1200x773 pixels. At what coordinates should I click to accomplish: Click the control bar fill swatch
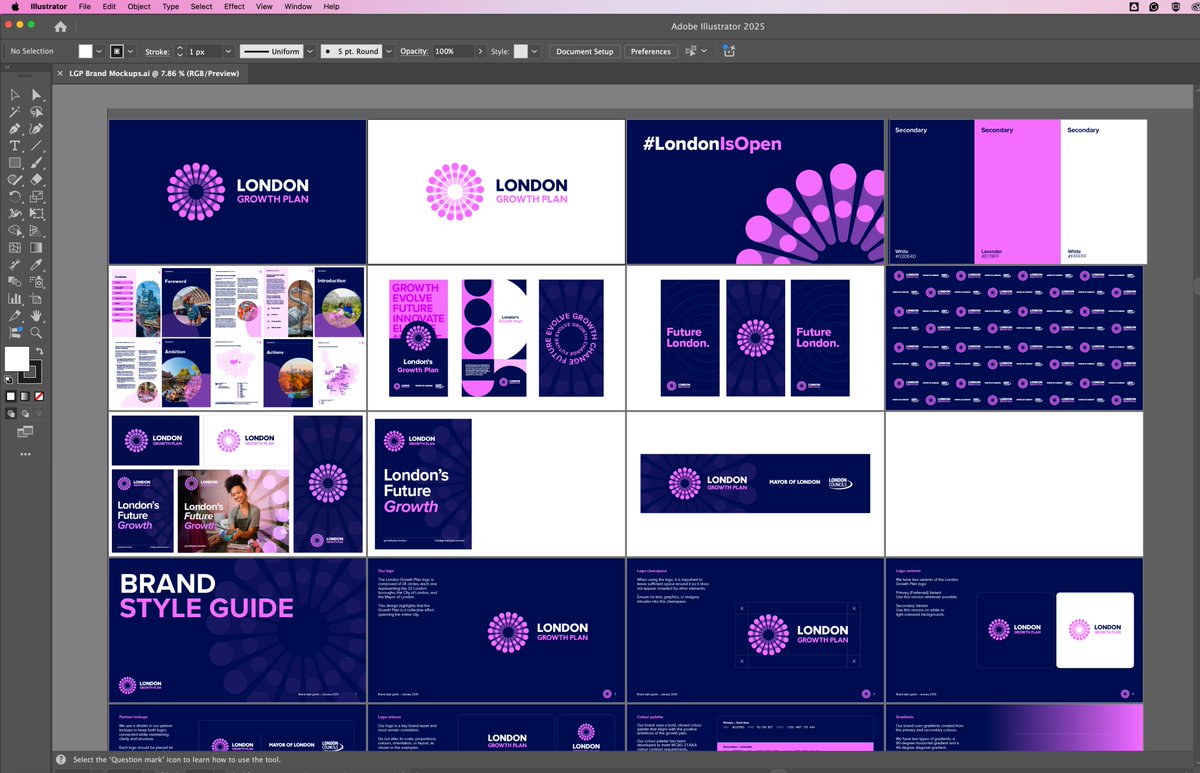click(86, 51)
